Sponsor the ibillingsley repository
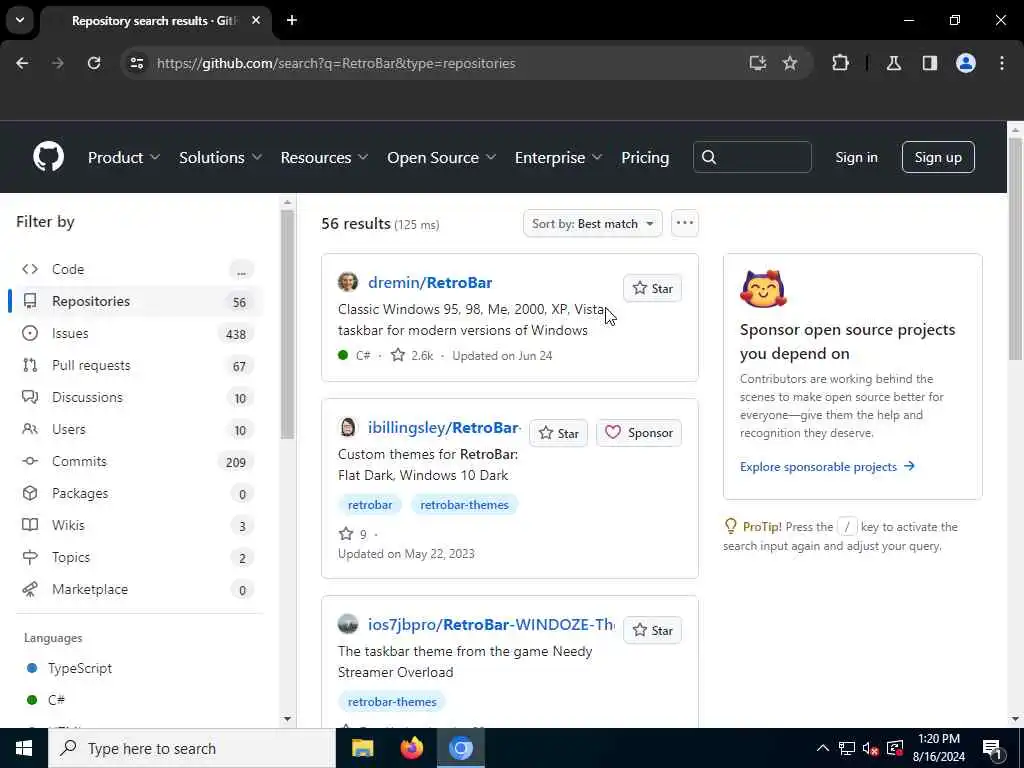The width and height of the screenshot is (1024, 768). point(639,433)
